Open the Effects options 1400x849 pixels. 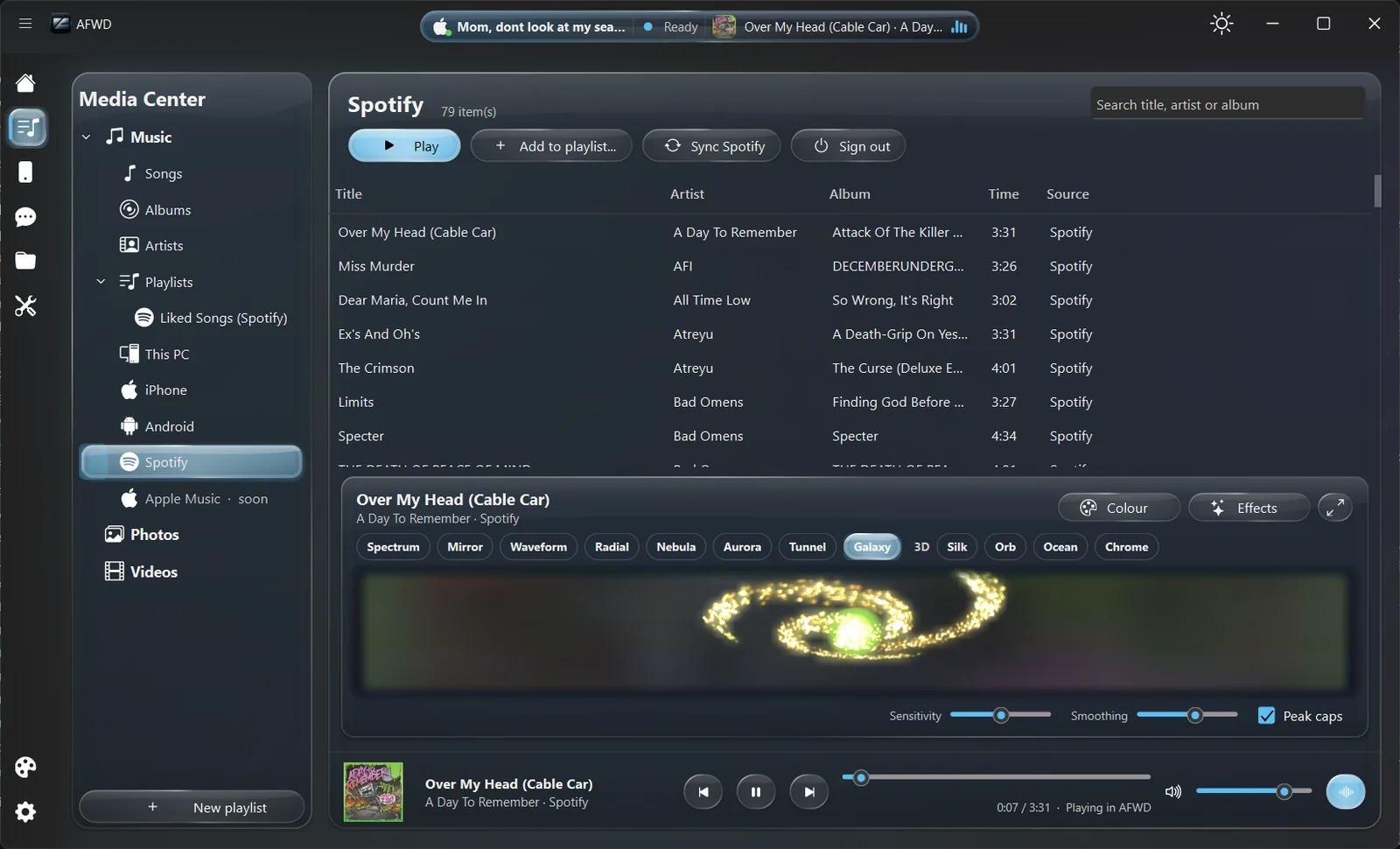point(1249,508)
